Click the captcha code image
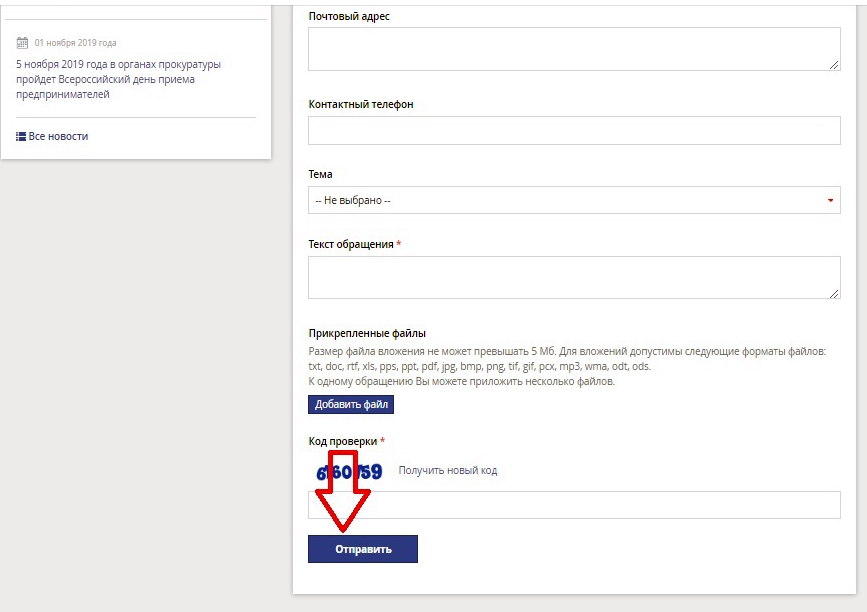The image size is (867, 612). click(349, 471)
